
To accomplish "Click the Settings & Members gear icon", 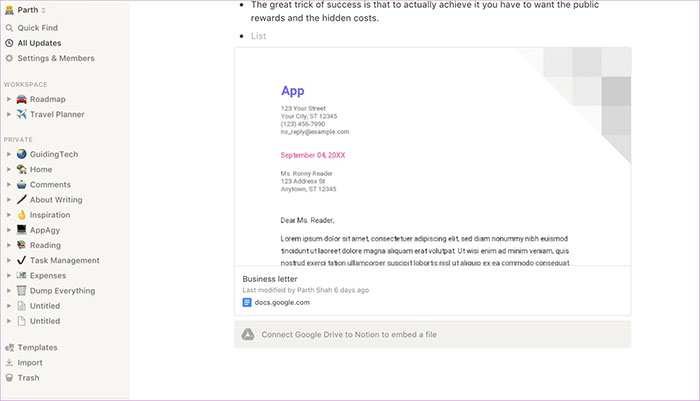I will 9,58.
